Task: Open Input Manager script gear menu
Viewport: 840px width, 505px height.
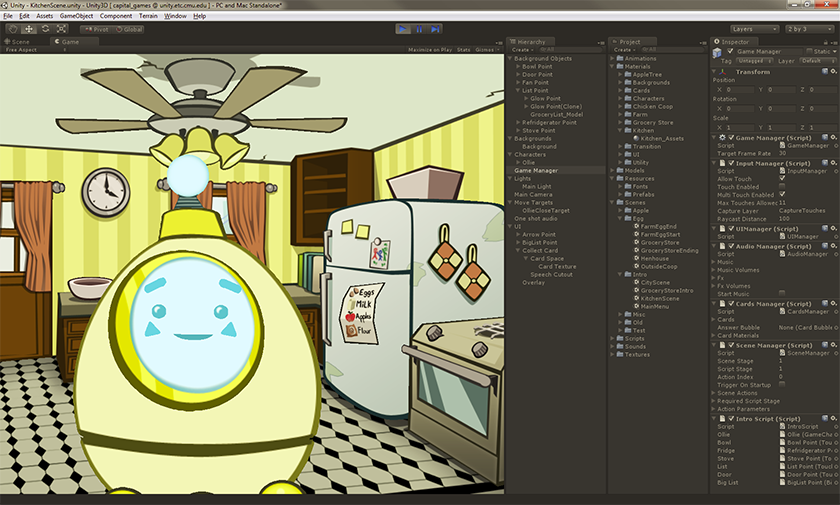Action: (x=834, y=163)
